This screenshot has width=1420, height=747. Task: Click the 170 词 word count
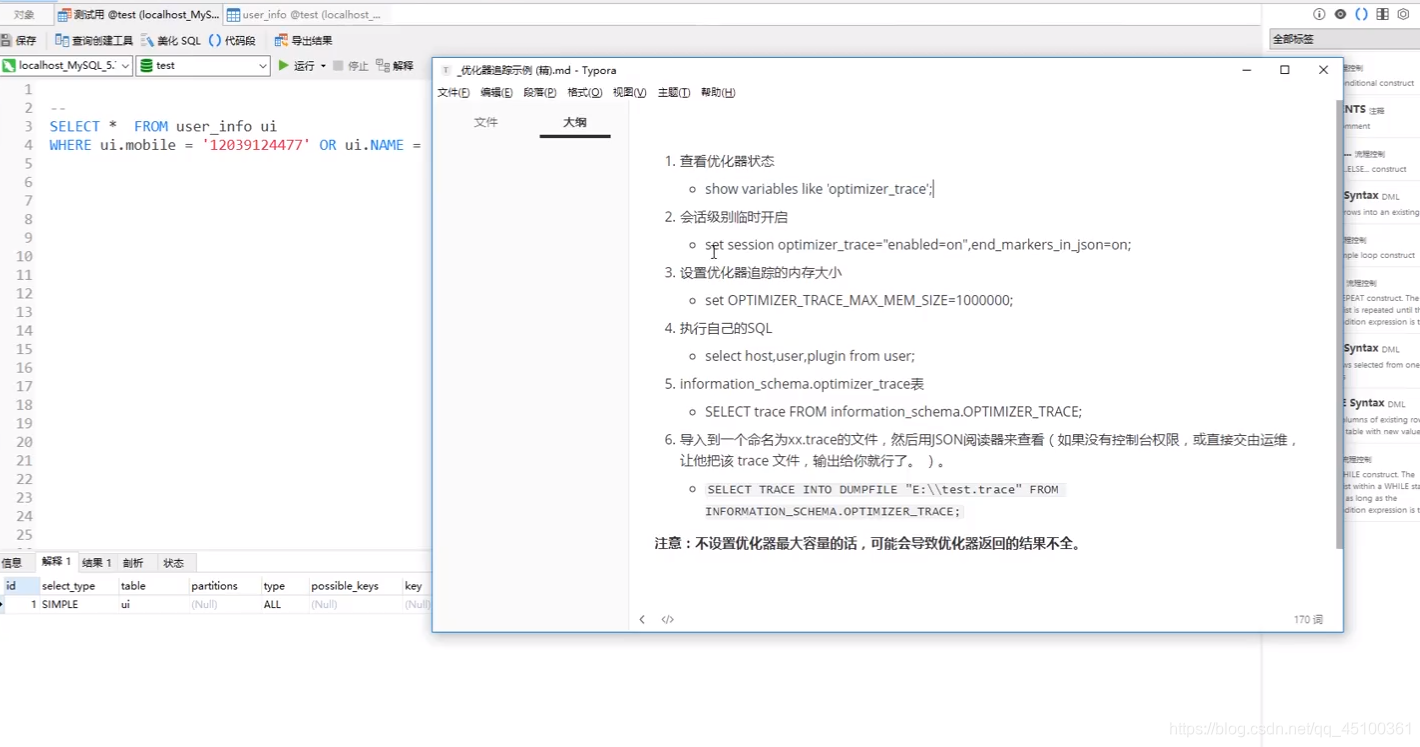click(x=1308, y=620)
